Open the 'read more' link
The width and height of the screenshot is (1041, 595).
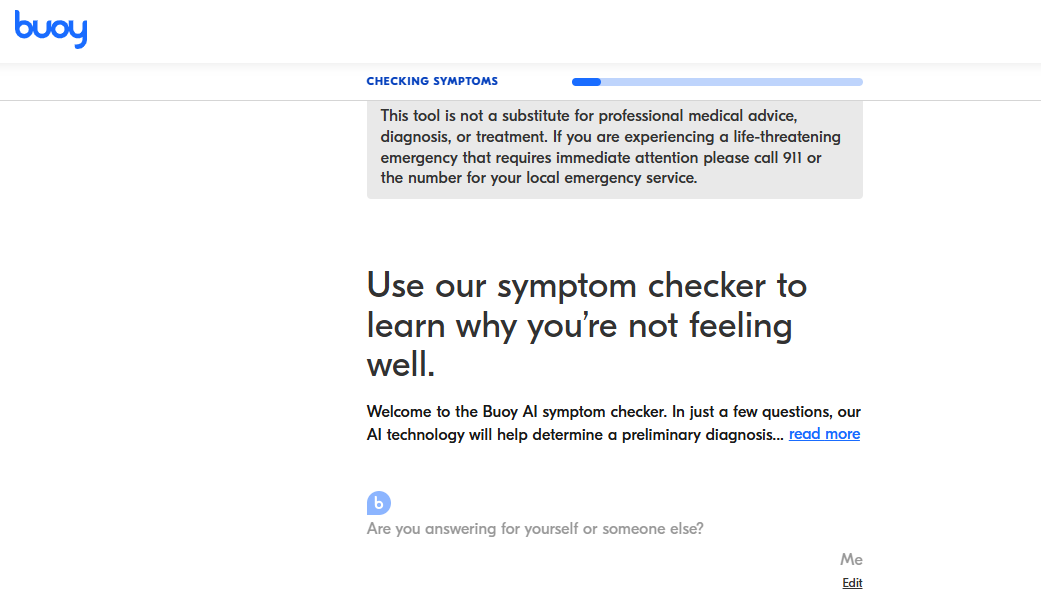tap(824, 434)
